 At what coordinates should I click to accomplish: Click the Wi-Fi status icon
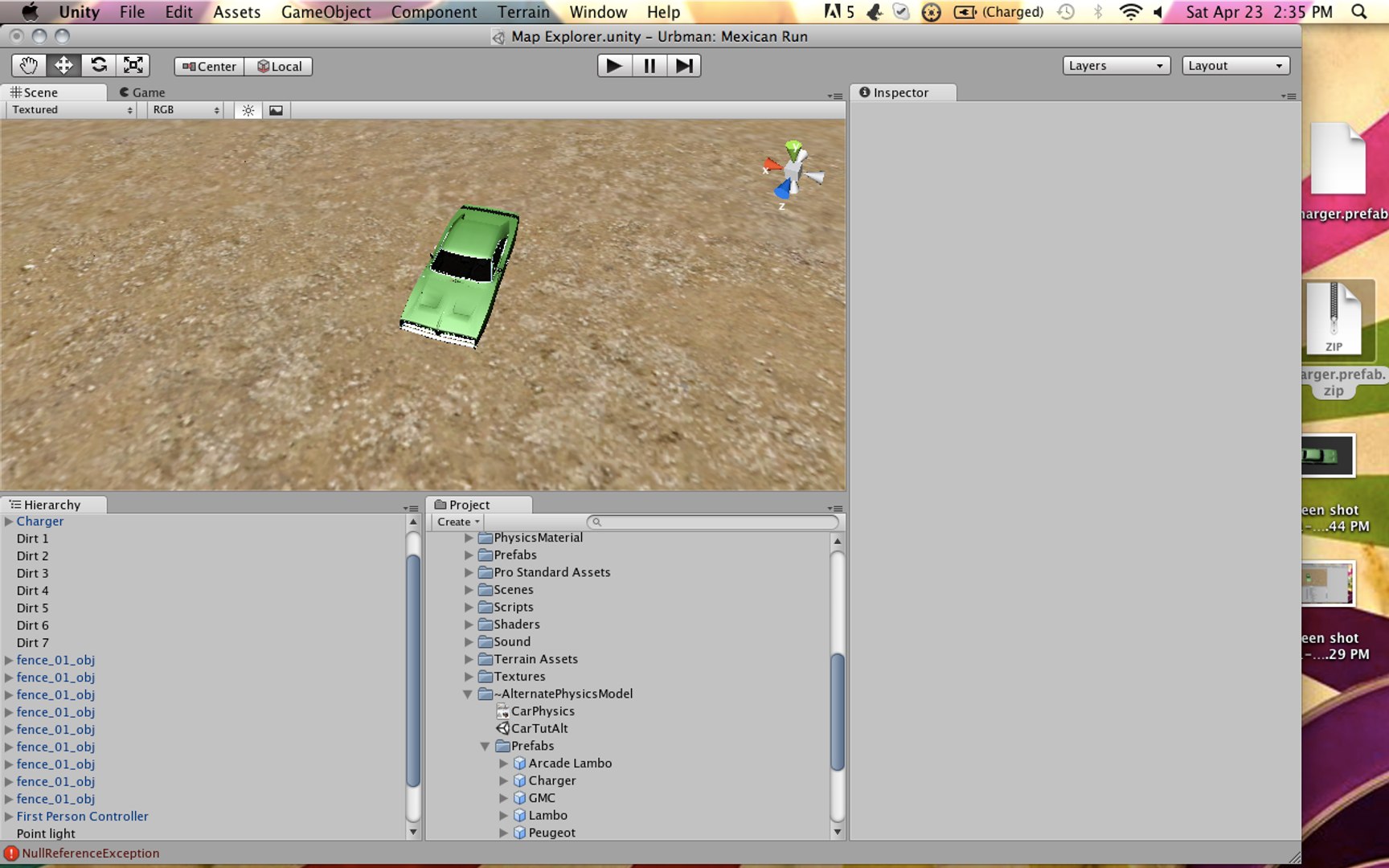tap(1130, 12)
